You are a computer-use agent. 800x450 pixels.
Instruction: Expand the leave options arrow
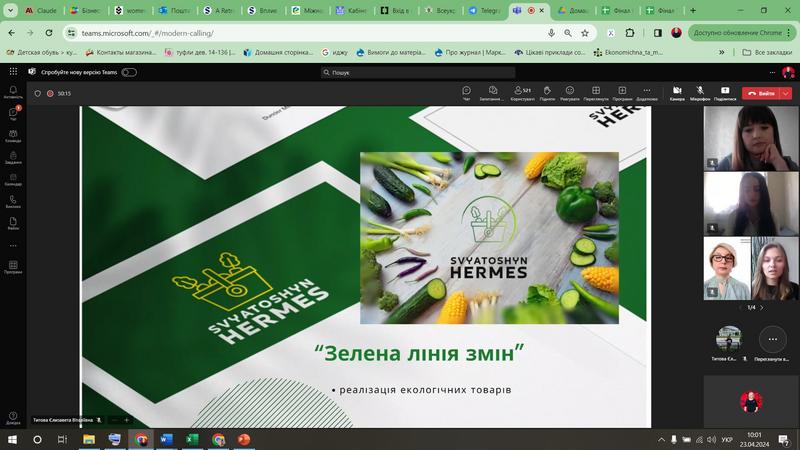coord(786,93)
